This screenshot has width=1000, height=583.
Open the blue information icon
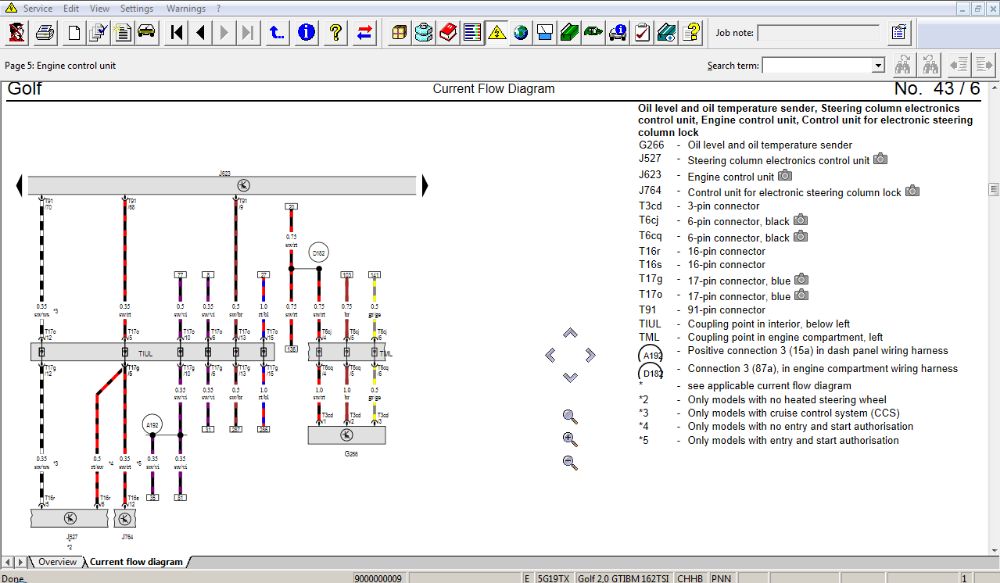[x=306, y=33]
